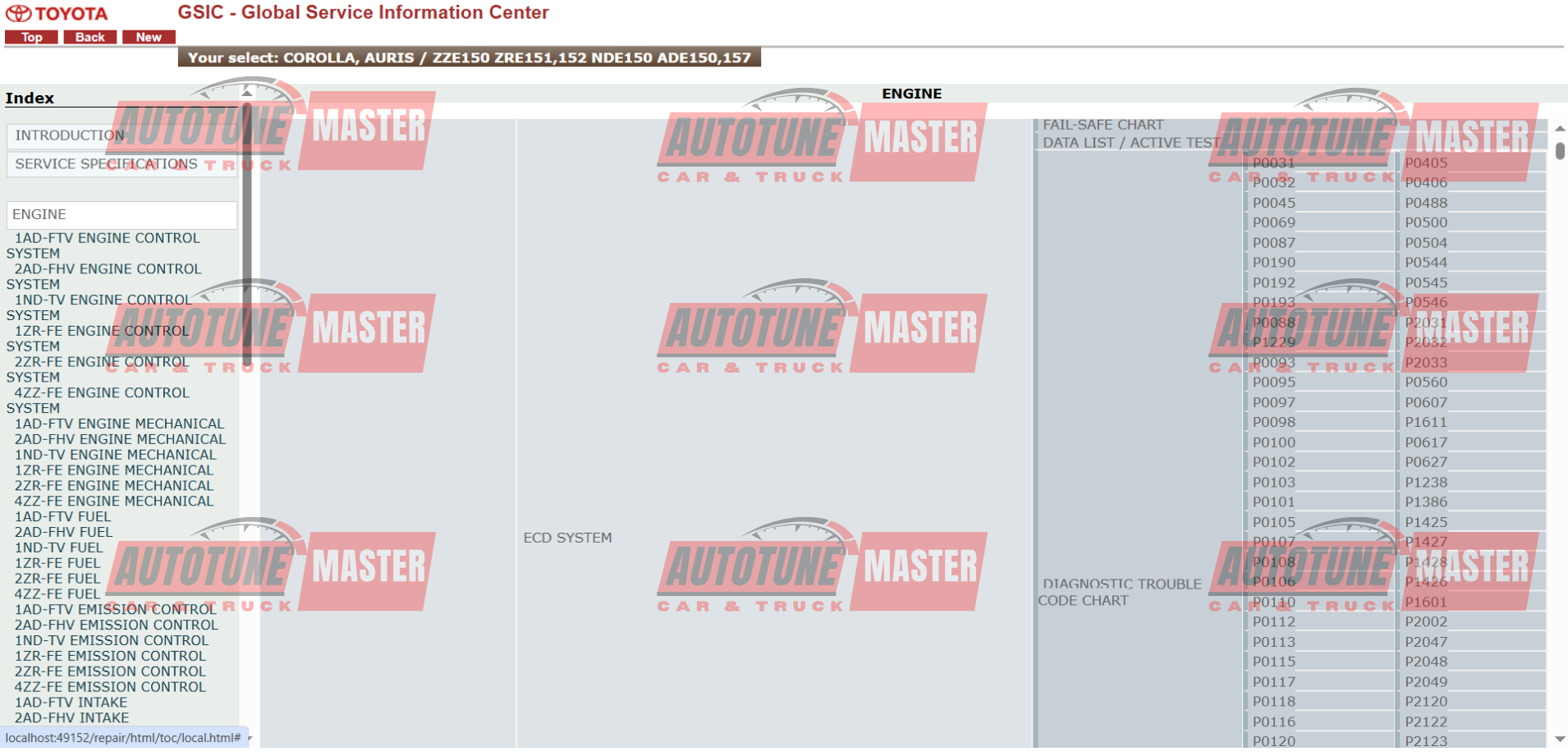Image resolution: width=1568 pixels, height=756 pixels.
Task: Open 1AD-FTV EMISSION CONTROL
Action: (x=116, y=610)
